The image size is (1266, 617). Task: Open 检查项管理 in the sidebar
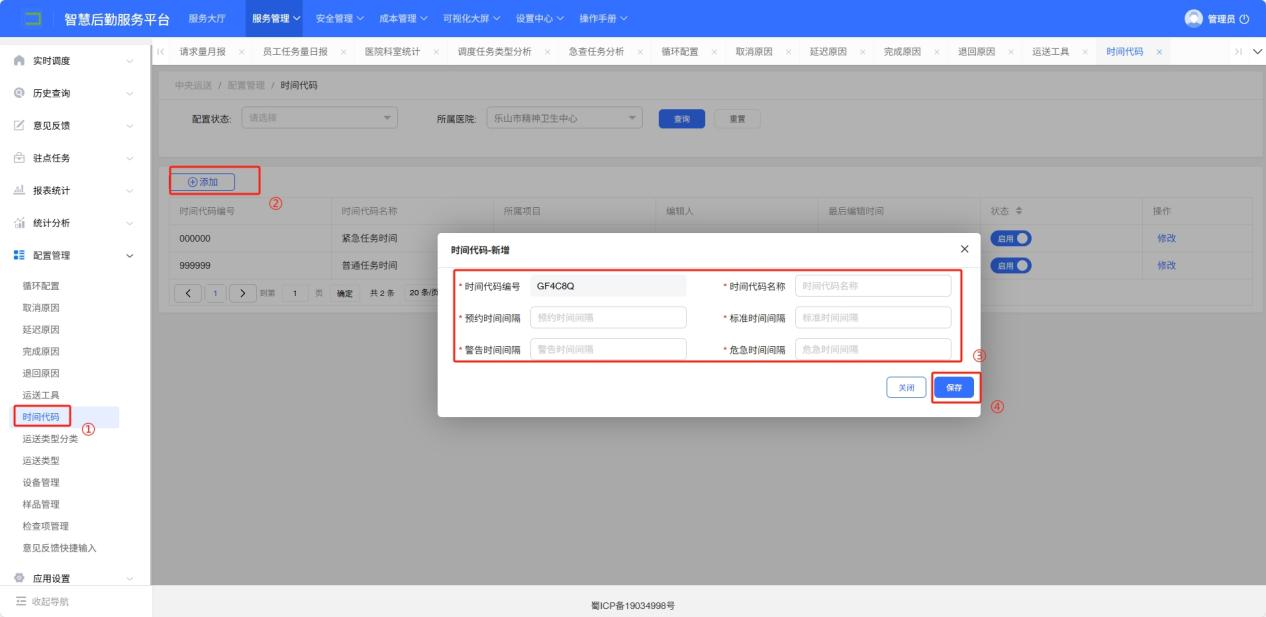[45, 526]
